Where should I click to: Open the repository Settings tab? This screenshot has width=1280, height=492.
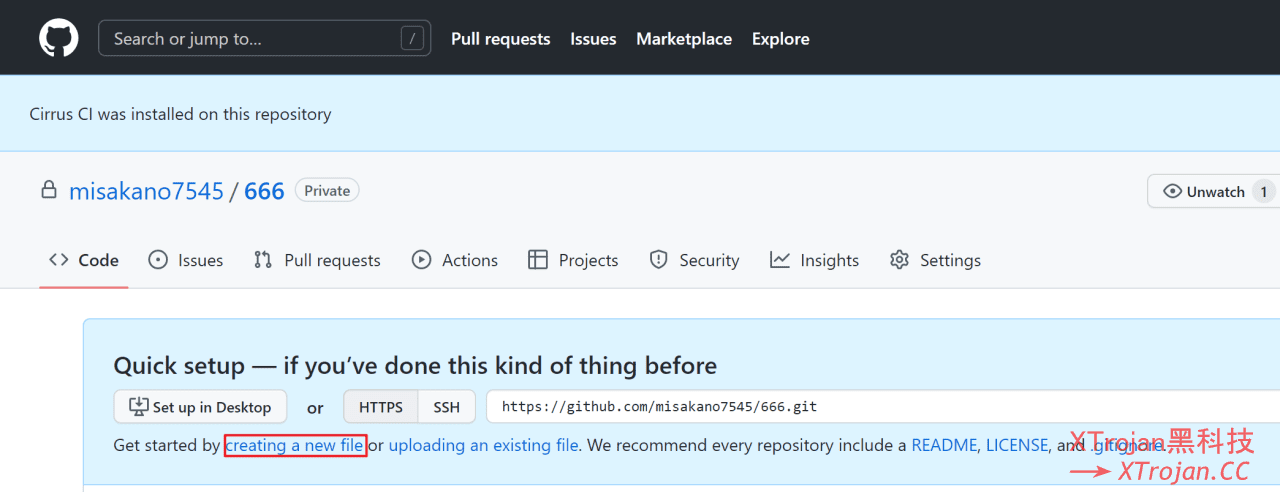coord(935,260)
